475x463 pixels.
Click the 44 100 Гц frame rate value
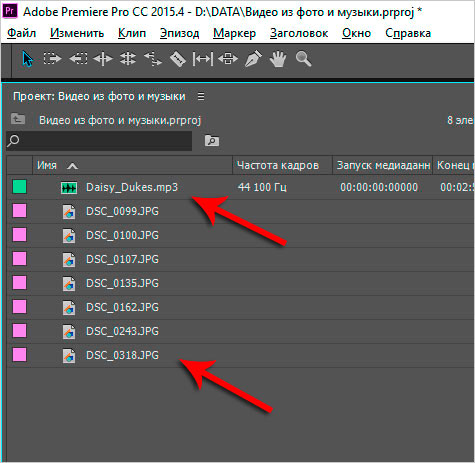[x=262, y=187]
